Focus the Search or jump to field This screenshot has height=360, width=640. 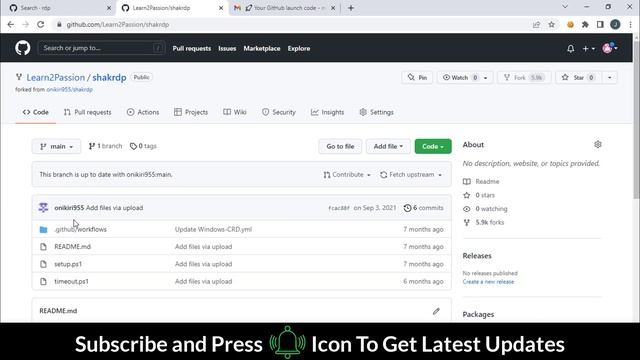pyautogui.click(x=101, y=48)
